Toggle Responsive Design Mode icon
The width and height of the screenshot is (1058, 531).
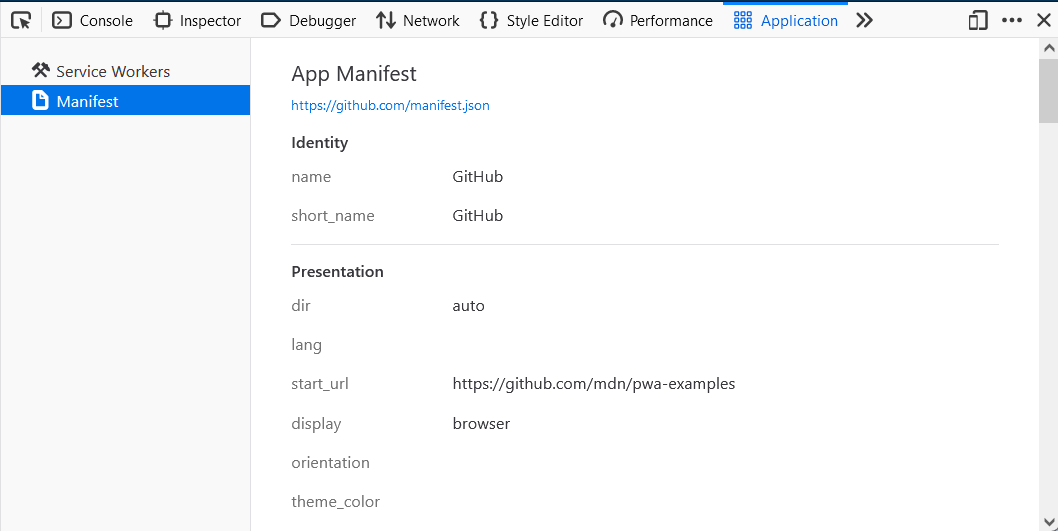click(978, 20)
